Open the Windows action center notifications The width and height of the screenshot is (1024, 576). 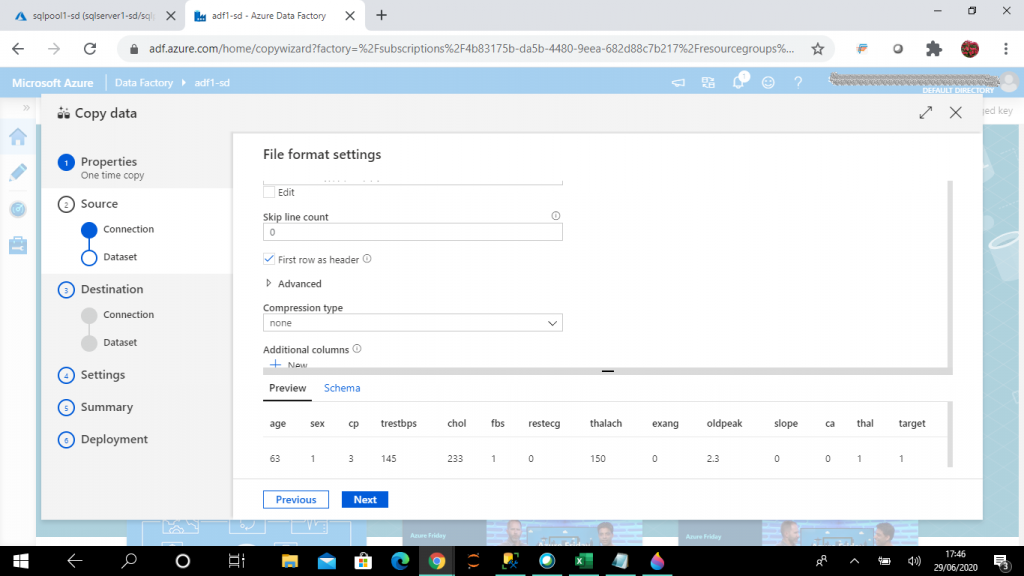[1002, 561]
